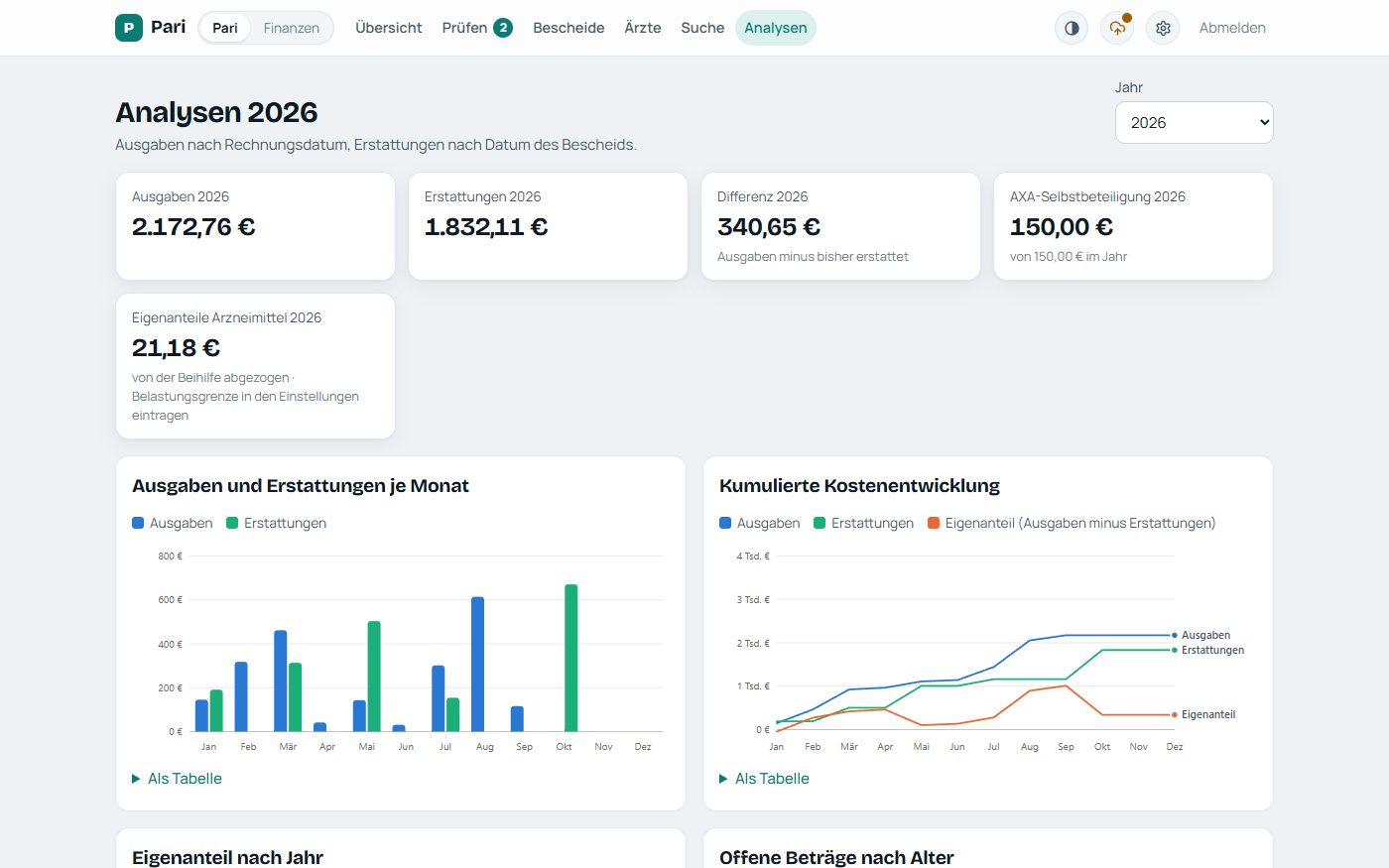Click the 'Eigenanteil nach Jahr' heading
This screenshot has height=868, width=1389.
(x=227, y=858)
